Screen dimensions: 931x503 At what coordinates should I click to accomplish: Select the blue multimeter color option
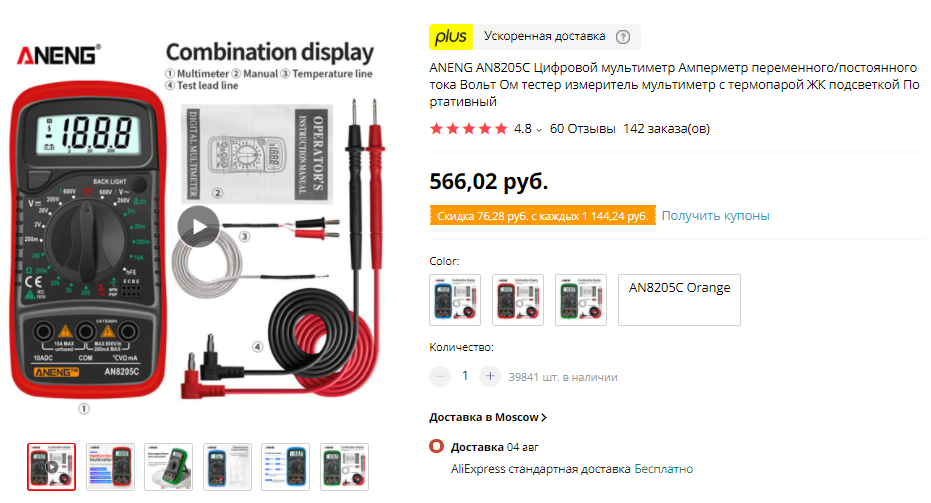tap(455, 299)
